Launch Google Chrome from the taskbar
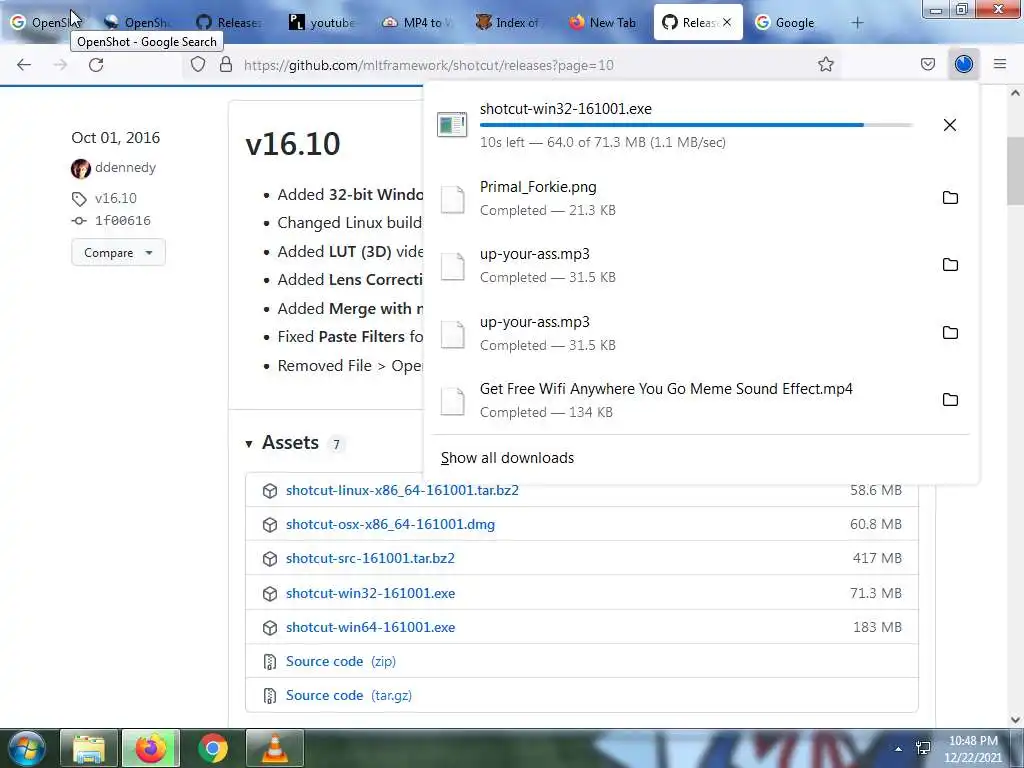This screenshot has height=768, width=1024. [x=213, y=748]
